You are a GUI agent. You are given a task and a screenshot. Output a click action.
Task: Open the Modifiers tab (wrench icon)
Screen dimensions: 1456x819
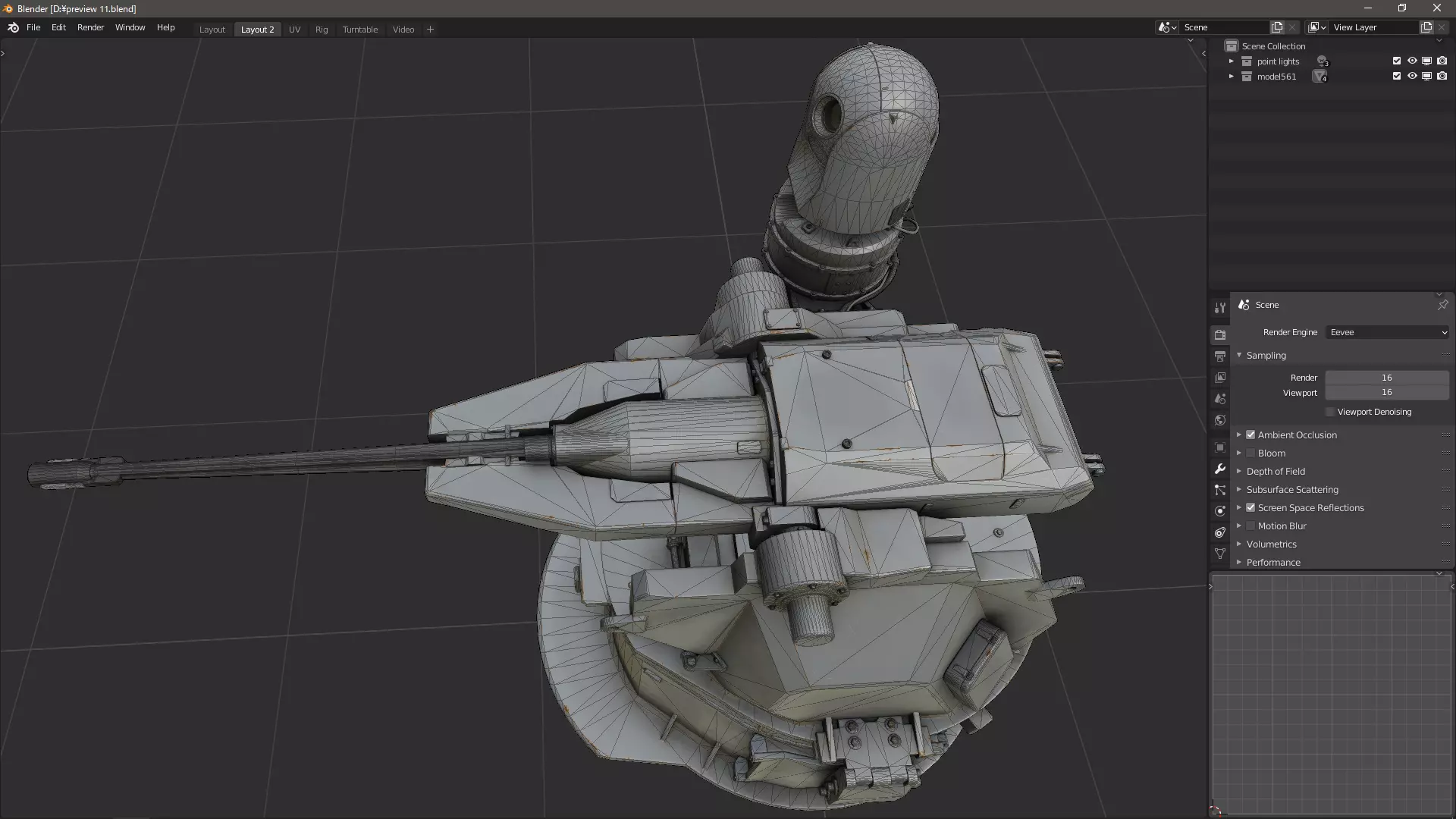[x=1219, y=469]
